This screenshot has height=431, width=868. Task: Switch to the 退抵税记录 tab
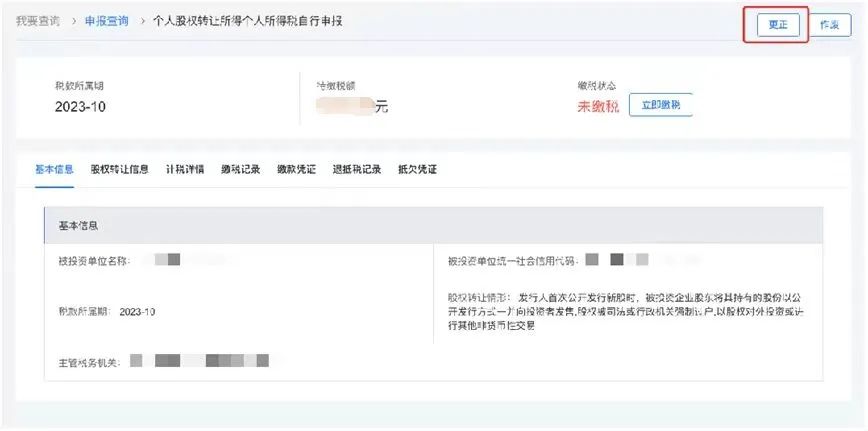357,170
